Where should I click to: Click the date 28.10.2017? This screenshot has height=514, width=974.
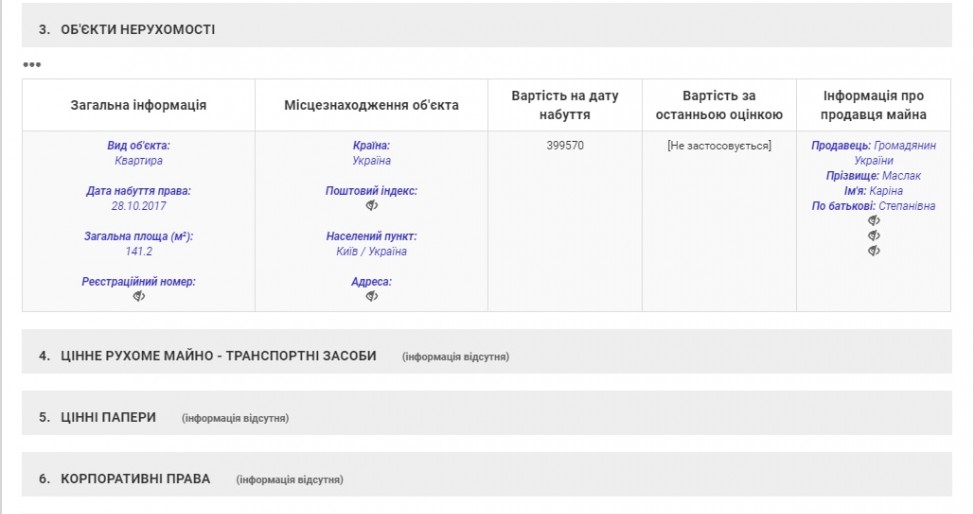(139, 206)
